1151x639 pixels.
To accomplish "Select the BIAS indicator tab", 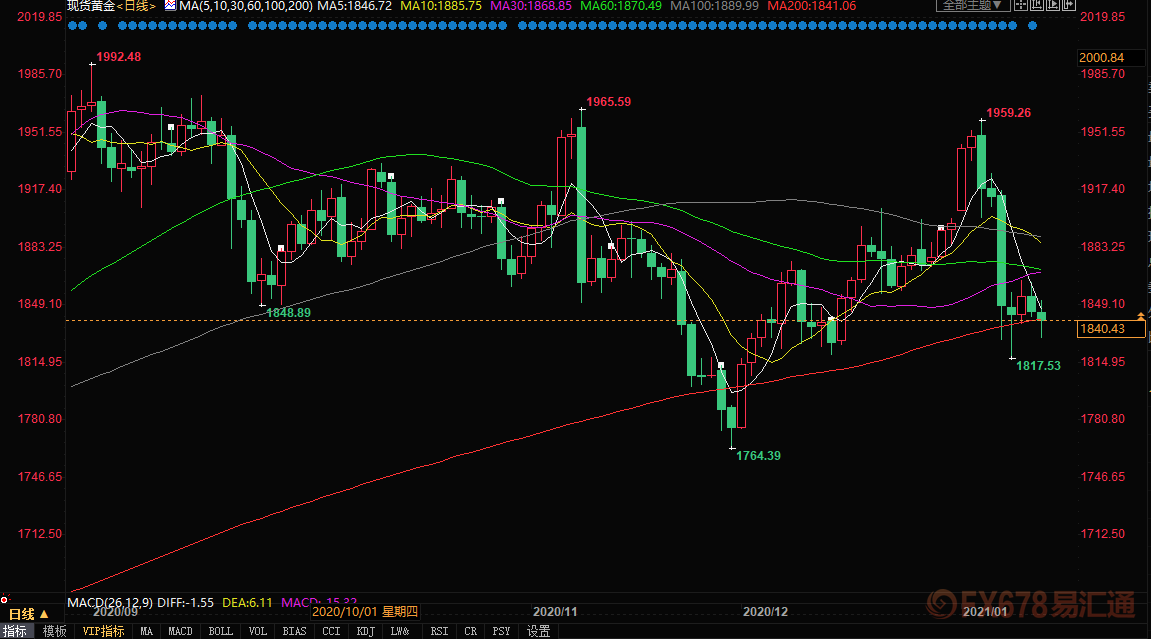I will pyautogui.click(x=294, y=631).
